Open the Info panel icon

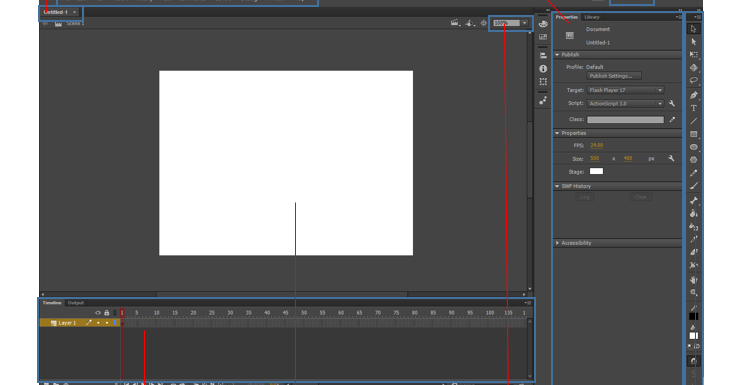coord(543,68)
